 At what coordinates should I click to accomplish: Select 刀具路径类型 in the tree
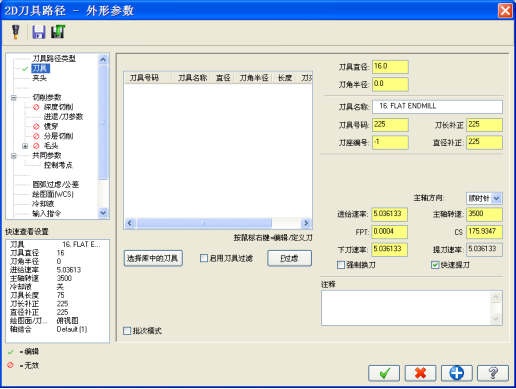click(54, 59)
